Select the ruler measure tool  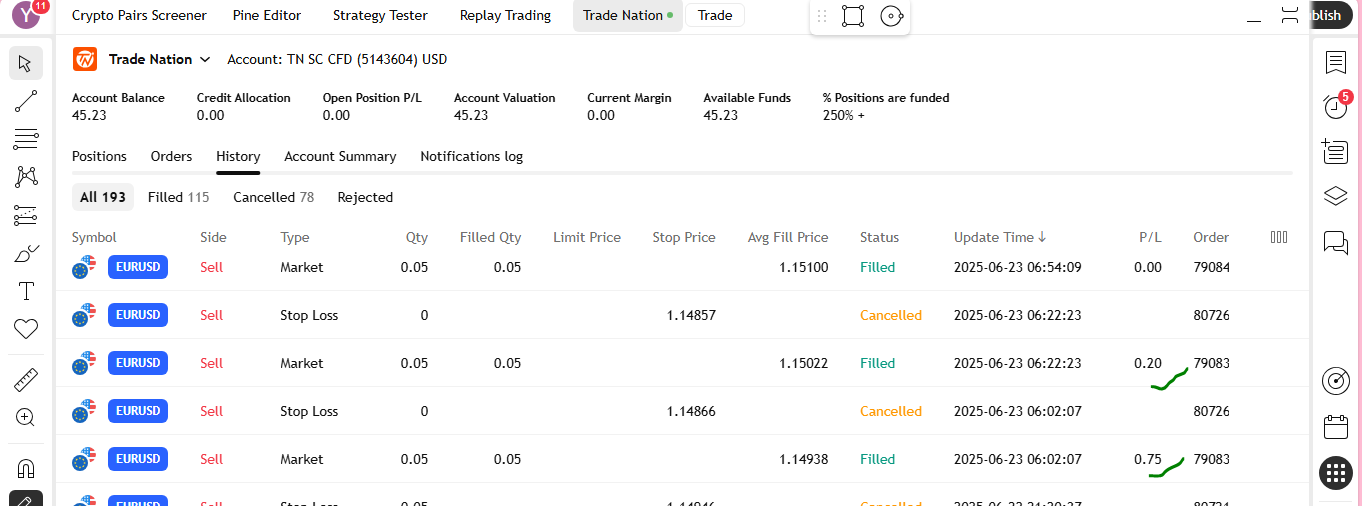[26, 380]
